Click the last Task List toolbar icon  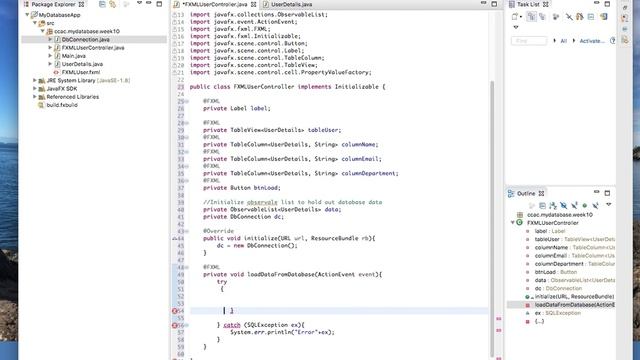pos(604,17)
